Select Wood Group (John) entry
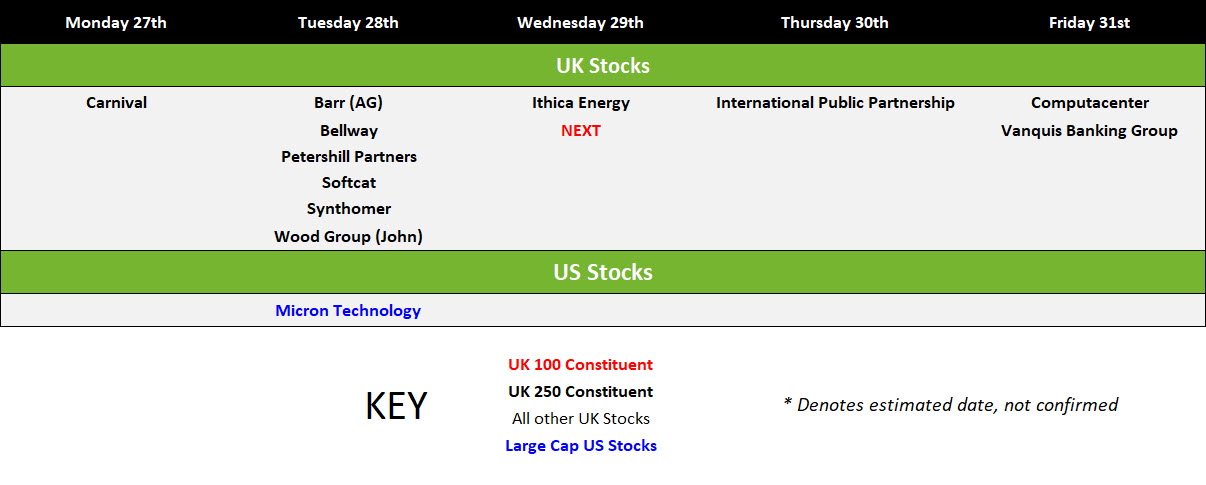The height and width of the screenshot is (485, 1206). (348, 236)
